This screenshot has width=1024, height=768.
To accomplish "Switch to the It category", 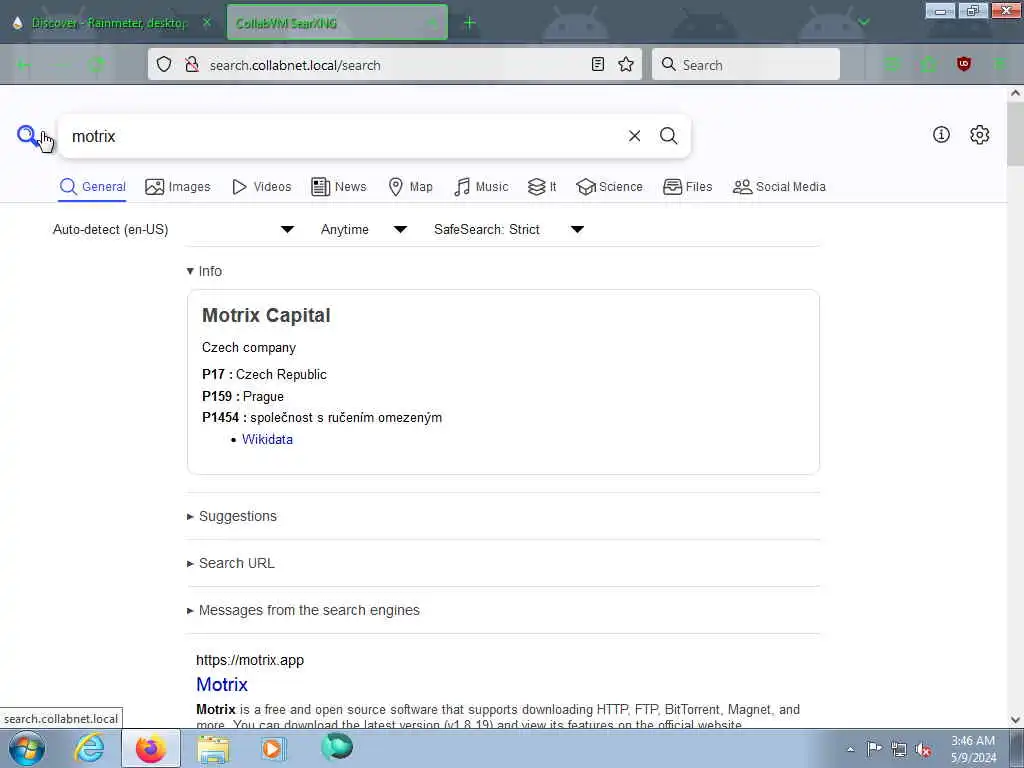I will point(542,187).
